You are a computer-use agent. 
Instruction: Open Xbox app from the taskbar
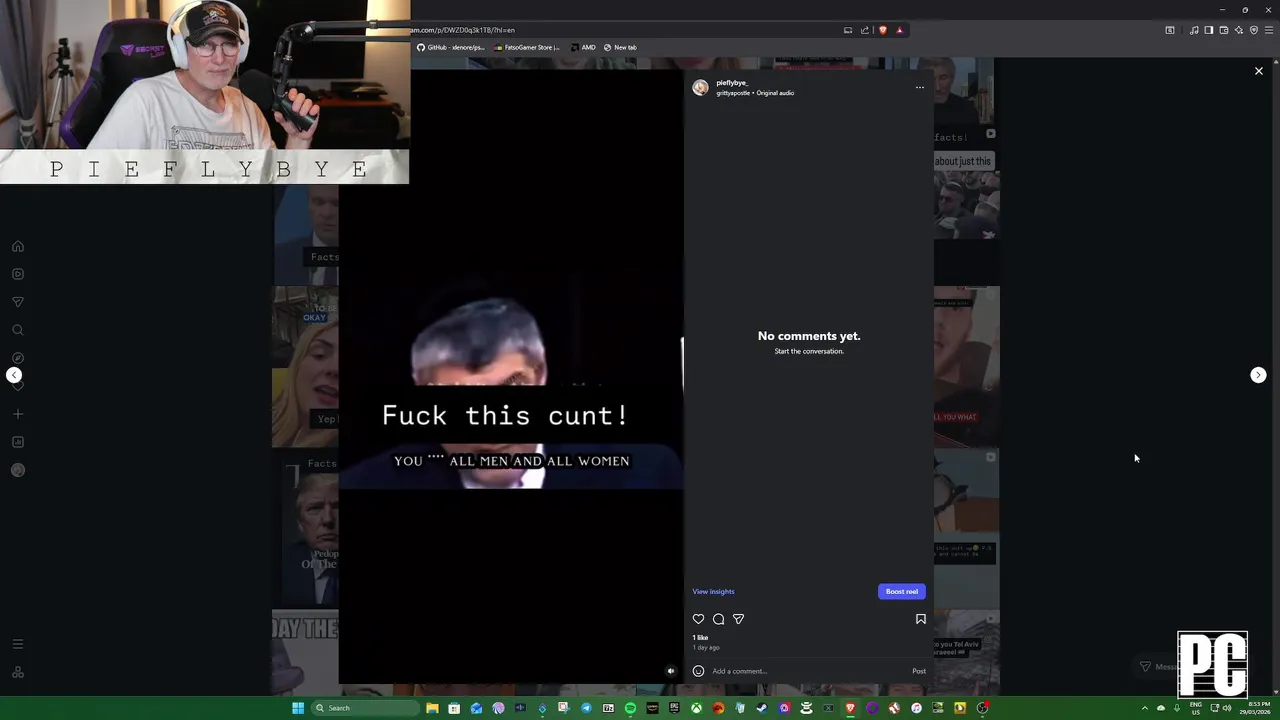(x=696, y=708)
